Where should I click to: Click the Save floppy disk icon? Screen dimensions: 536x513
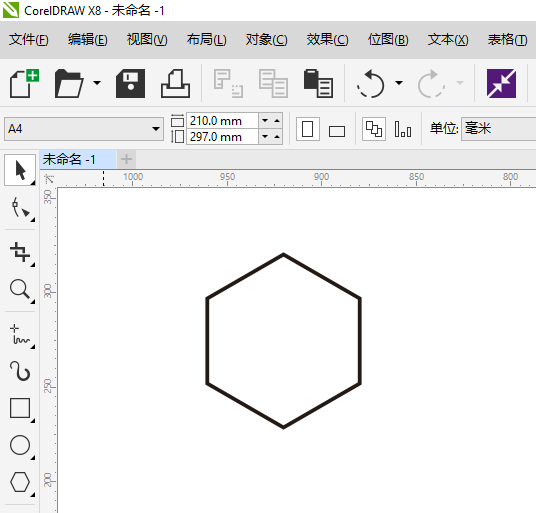point(130,83)
